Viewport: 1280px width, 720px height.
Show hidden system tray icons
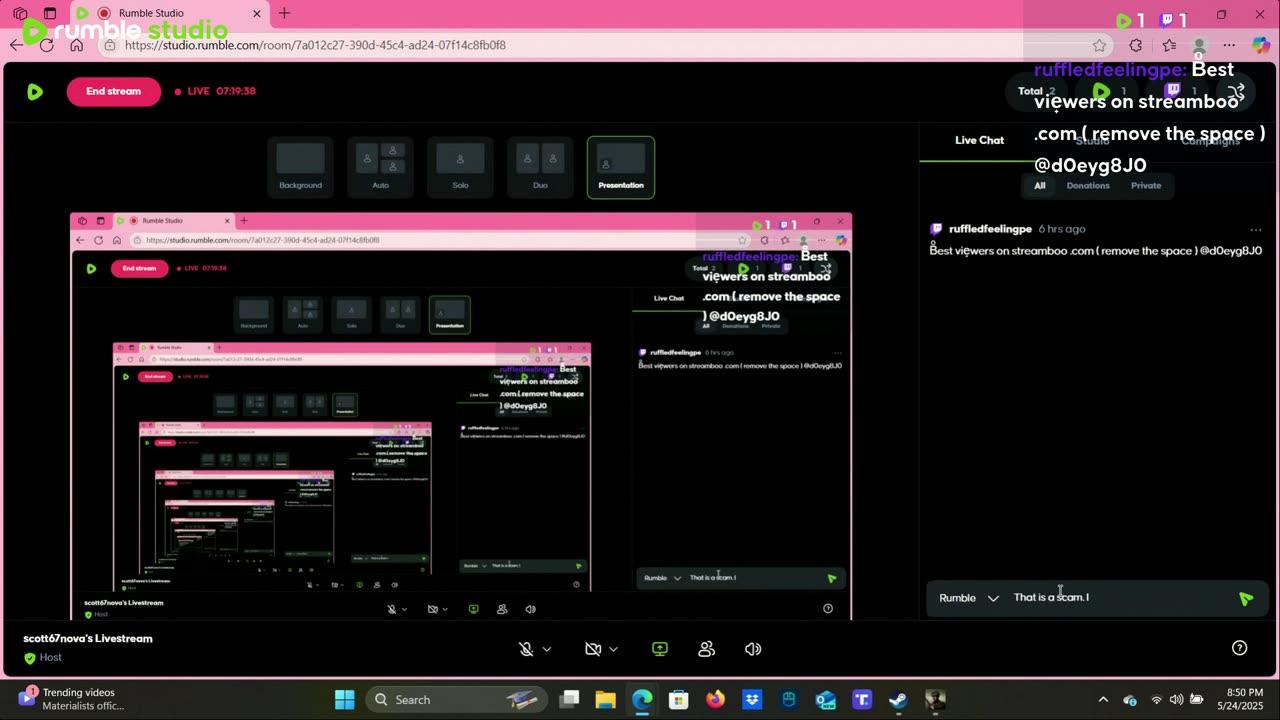tap(1103, 699)
